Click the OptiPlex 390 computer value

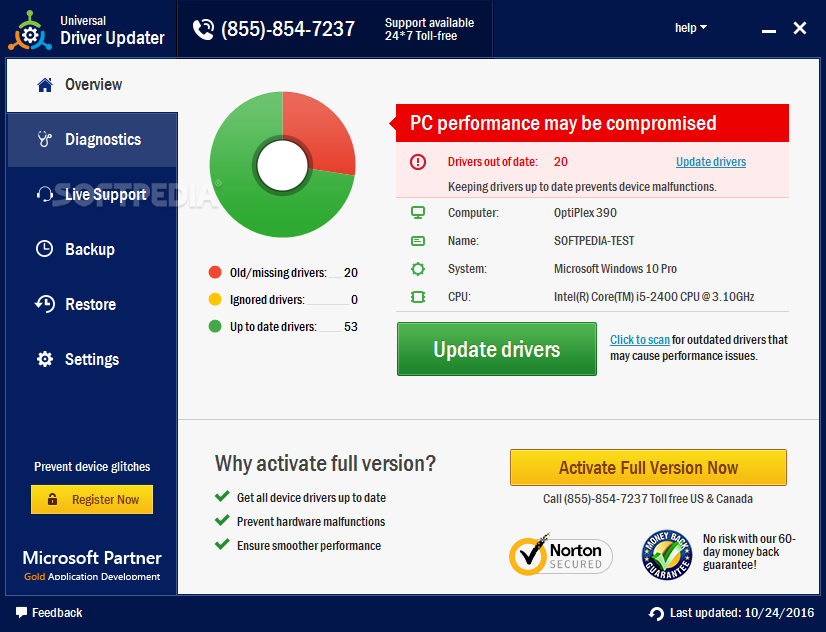click(x=585, y=213)
